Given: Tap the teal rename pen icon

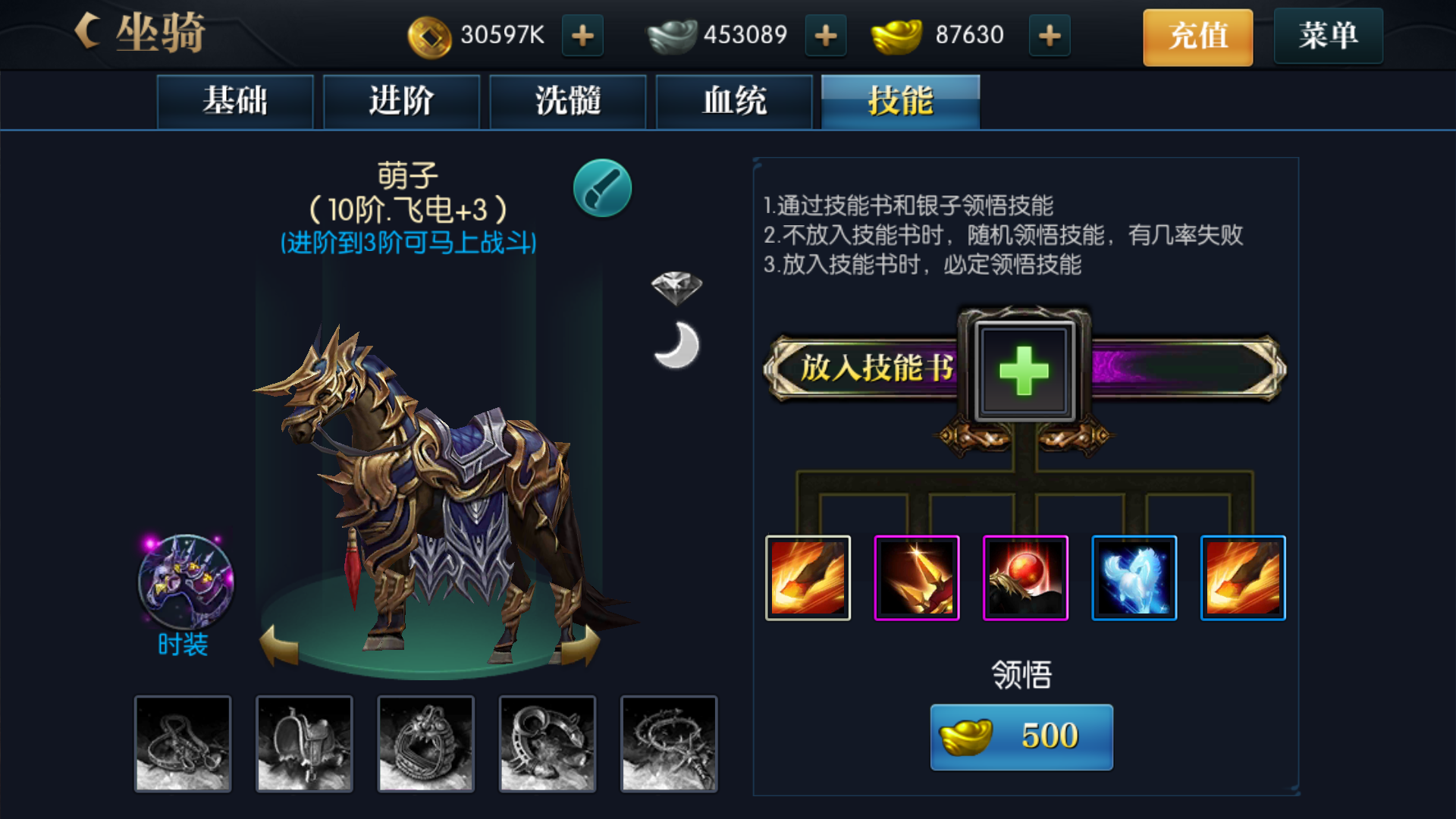Looking at the screenshot, I should (x=602, y=188).
